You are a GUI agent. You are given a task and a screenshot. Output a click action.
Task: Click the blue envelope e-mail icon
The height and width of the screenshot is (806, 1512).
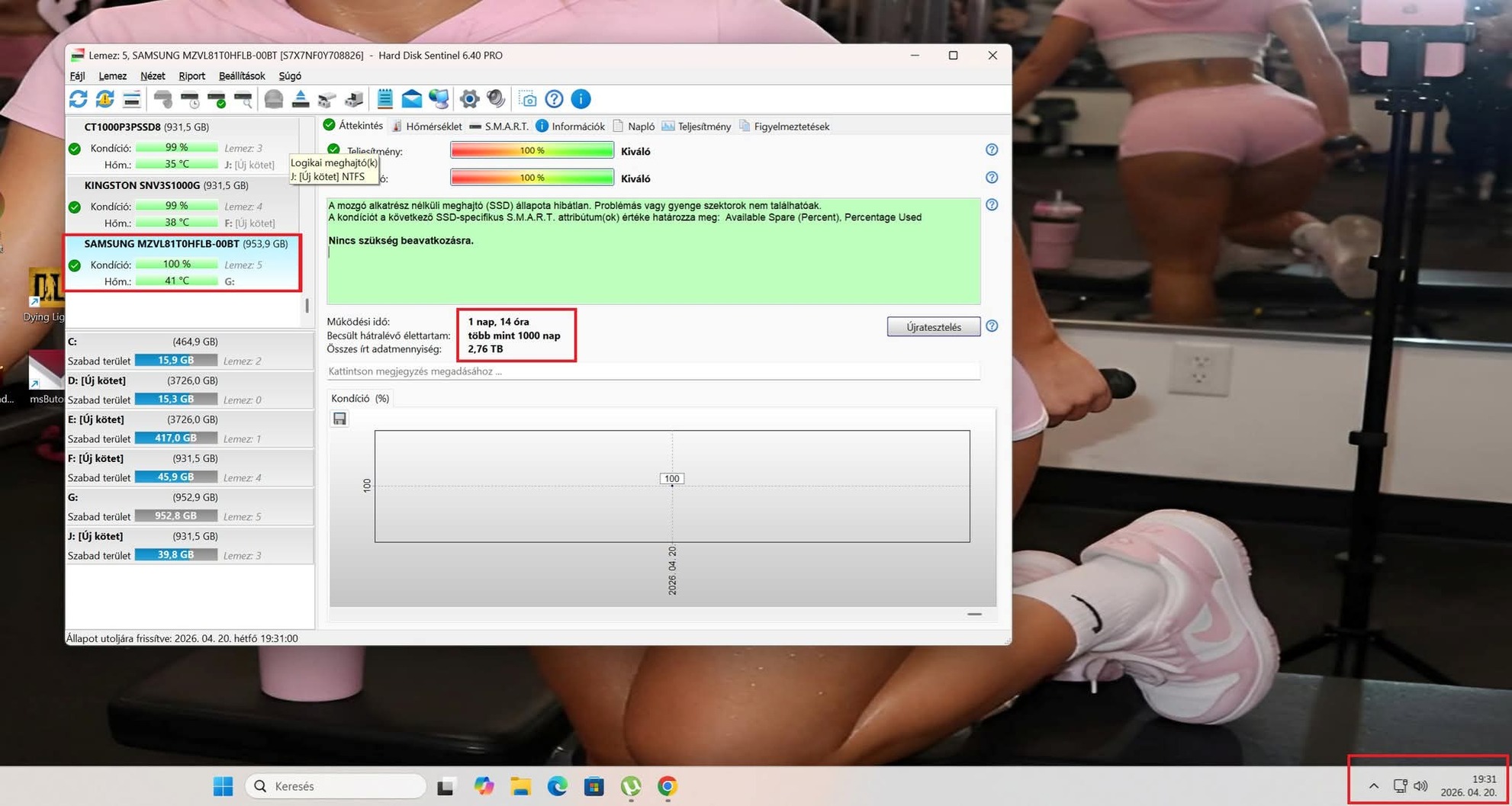pos(412,99)
